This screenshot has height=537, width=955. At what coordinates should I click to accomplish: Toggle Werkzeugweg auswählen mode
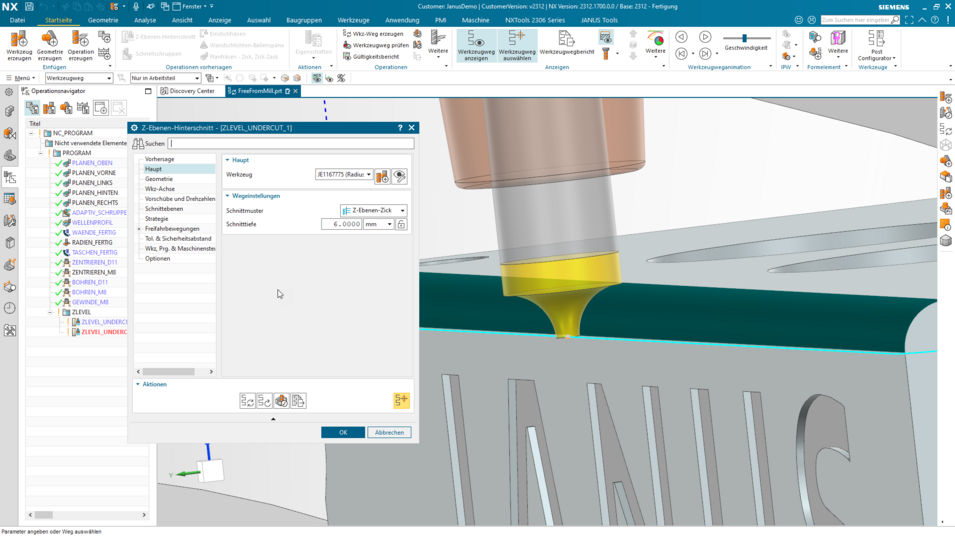517,45
